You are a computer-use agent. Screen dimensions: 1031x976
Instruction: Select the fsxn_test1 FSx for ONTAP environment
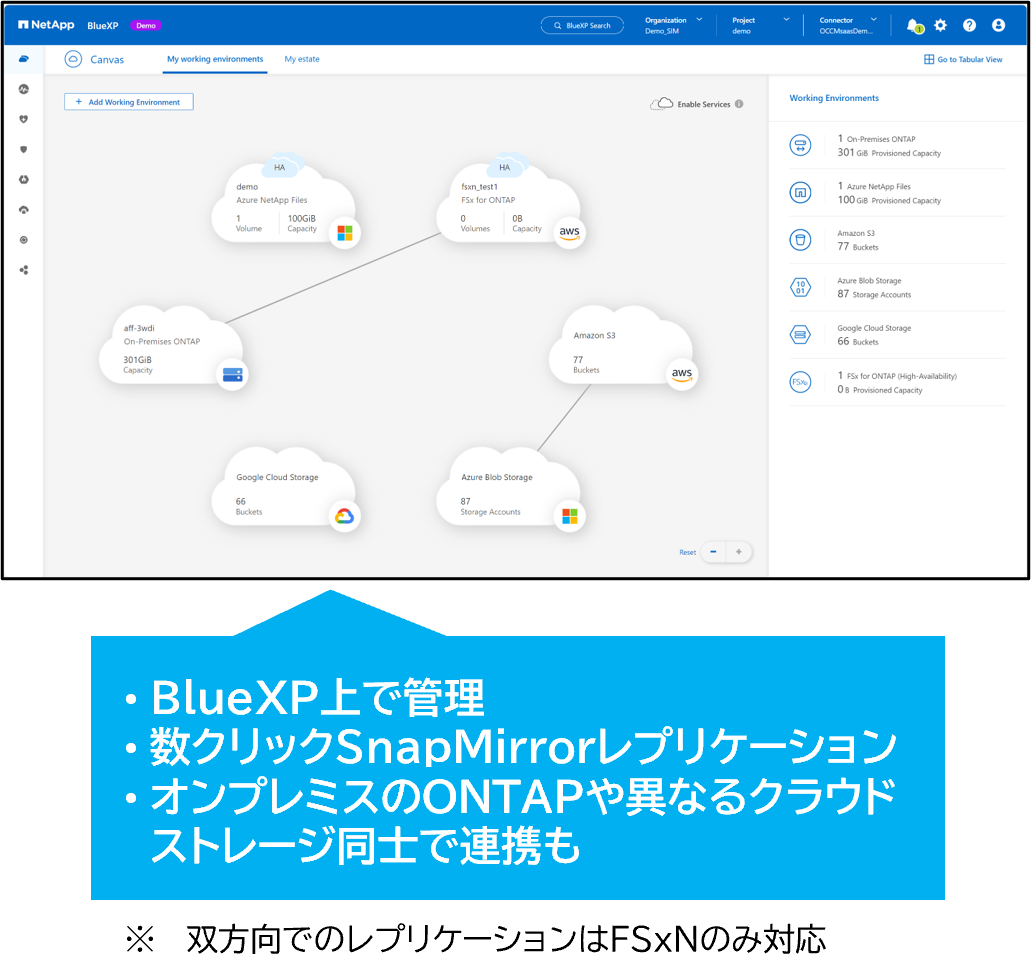[x=510, y=205]
